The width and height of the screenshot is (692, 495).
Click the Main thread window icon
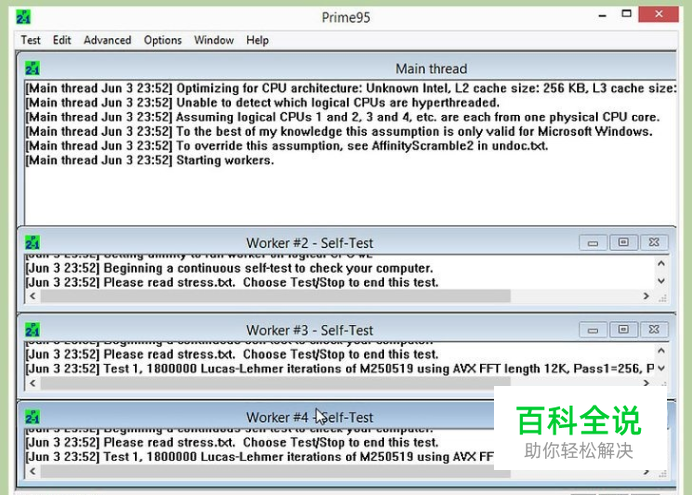tap(32, 68)
